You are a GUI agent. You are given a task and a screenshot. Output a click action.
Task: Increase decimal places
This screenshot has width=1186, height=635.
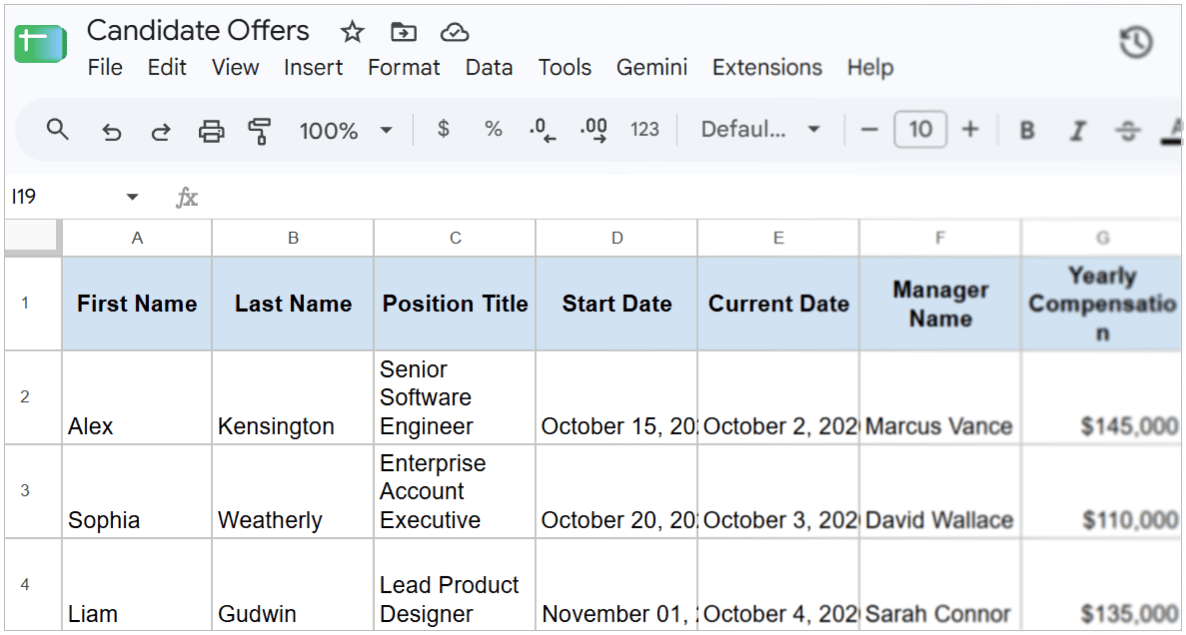[594, 130]
